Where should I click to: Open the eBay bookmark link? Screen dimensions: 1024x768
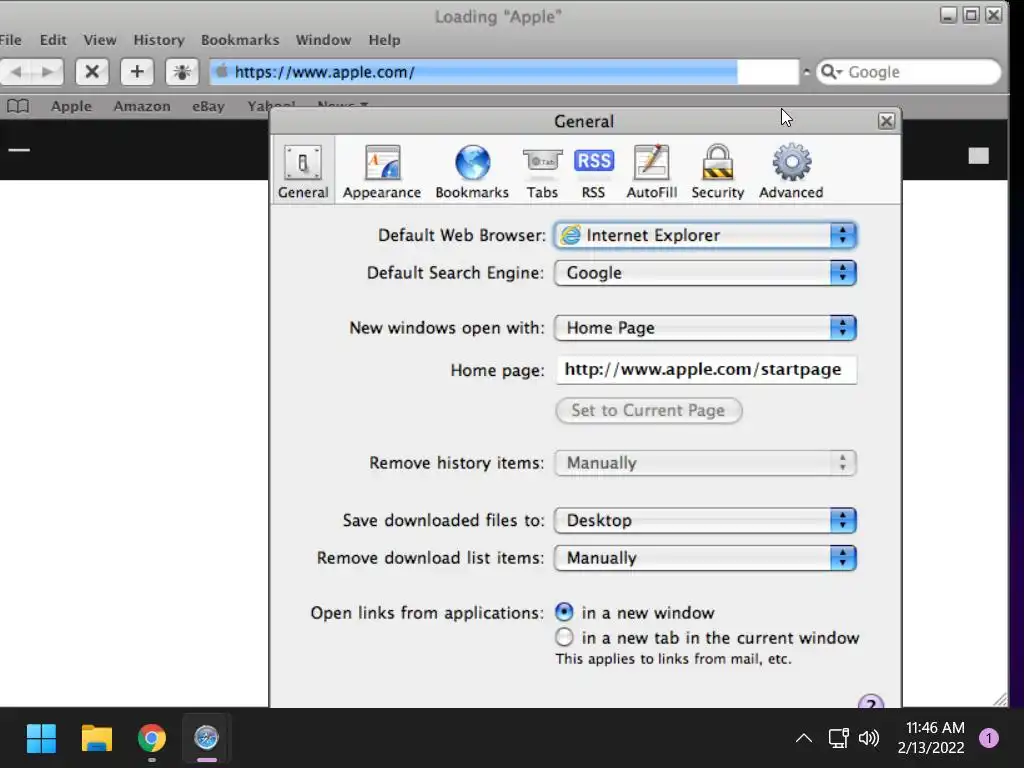(x=208, y=106)
